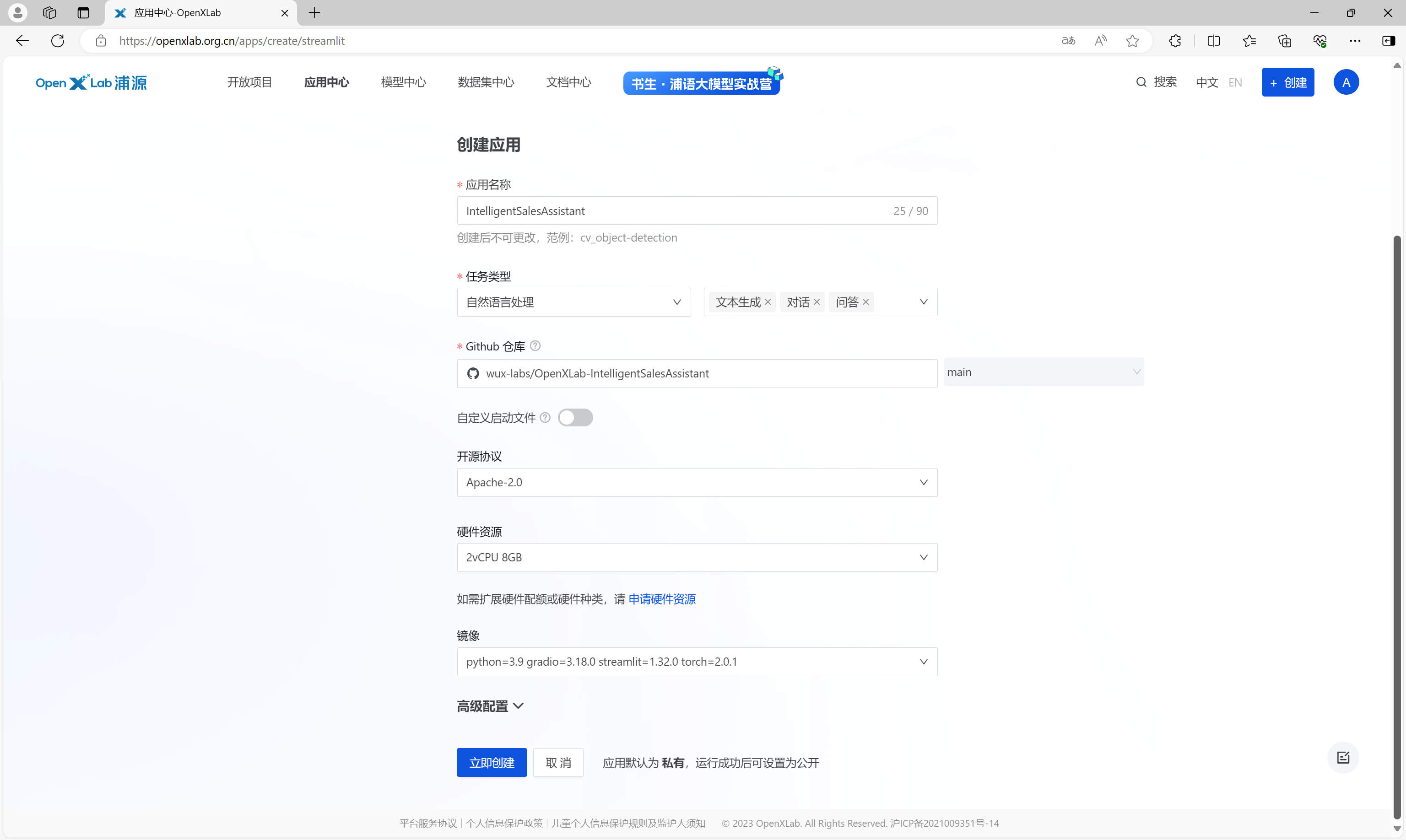The height and width of the screenshot is (840, 1406).
Task: Click the Github 仓库 help question icon
Action: pyautogui.click(x=535, y=346)
